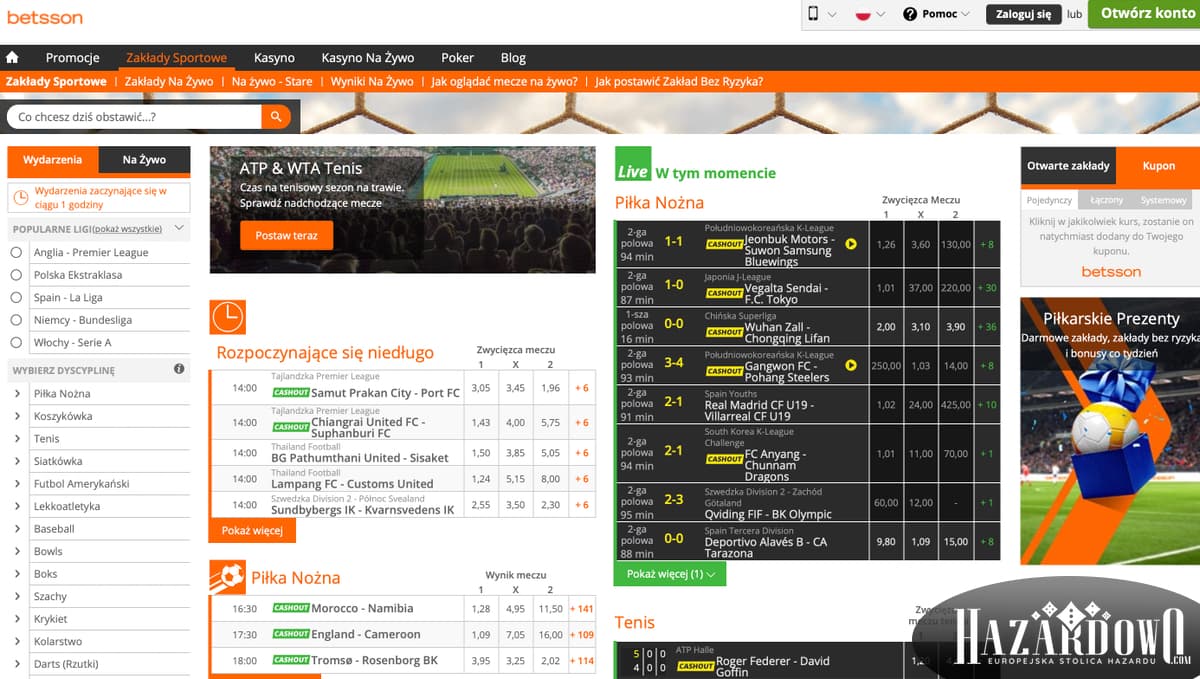Click the green Live badge

pyautogui.click(x=632, y=165)
